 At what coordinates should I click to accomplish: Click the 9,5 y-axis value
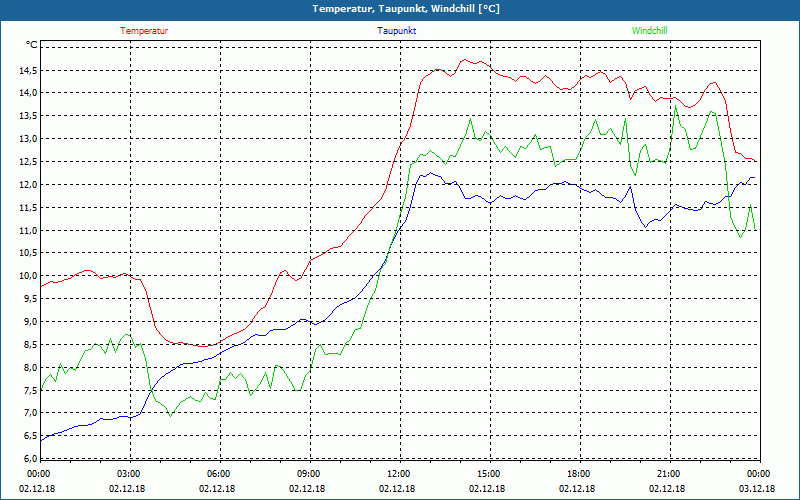click(30, 299)
